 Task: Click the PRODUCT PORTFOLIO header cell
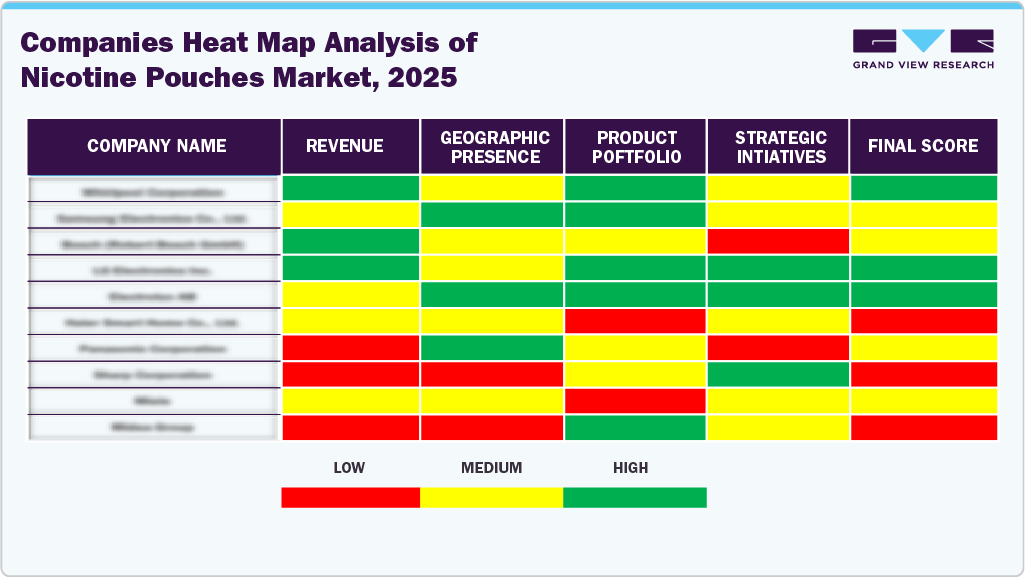[636, 146]
